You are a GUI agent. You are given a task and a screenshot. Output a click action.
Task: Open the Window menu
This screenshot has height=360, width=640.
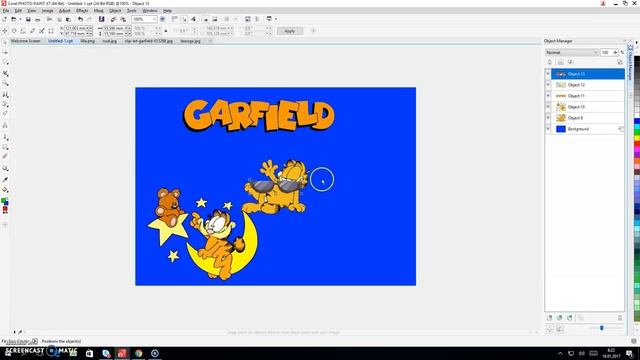click(x=150, y=11)
